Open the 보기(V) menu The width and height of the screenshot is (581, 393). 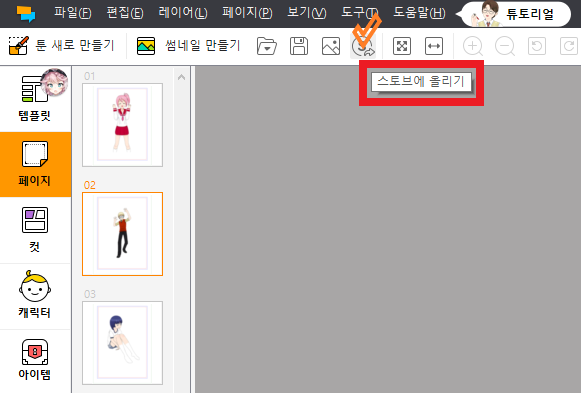(307, 13)
